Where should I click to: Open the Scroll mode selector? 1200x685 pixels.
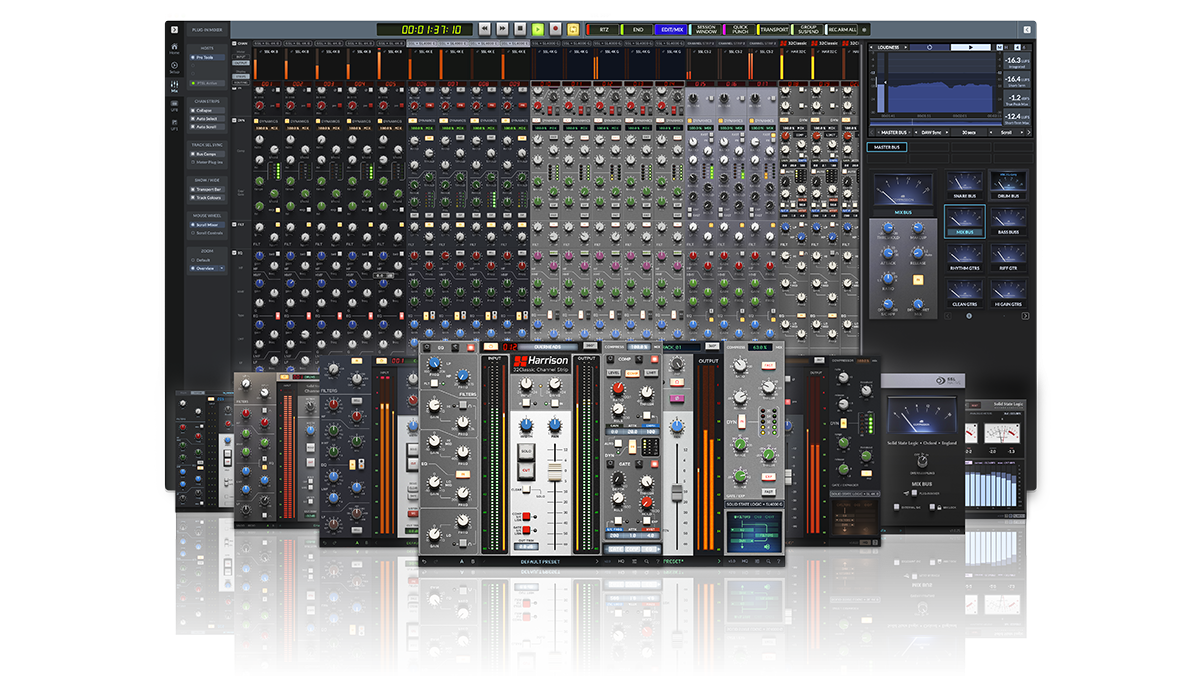[1006, 132]
